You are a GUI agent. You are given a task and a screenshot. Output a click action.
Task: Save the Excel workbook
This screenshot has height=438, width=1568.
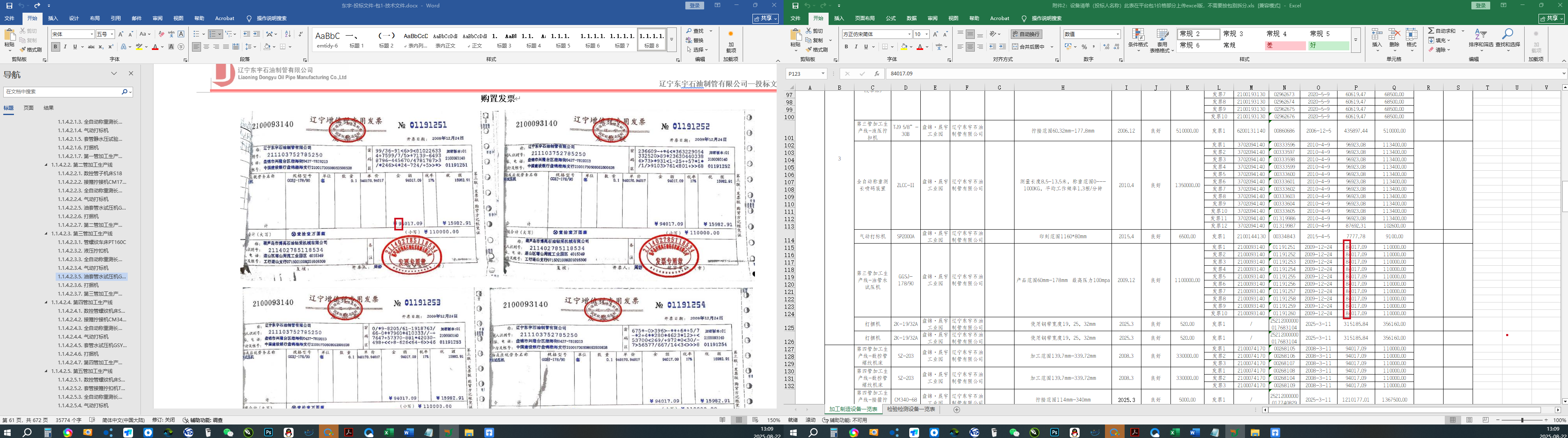click(795, 5)
